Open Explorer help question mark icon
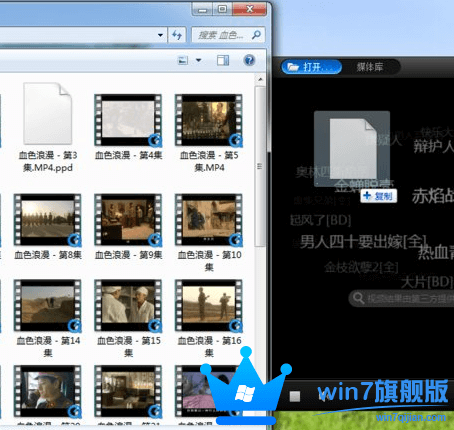The image size is (454, 430). (249, 60)
